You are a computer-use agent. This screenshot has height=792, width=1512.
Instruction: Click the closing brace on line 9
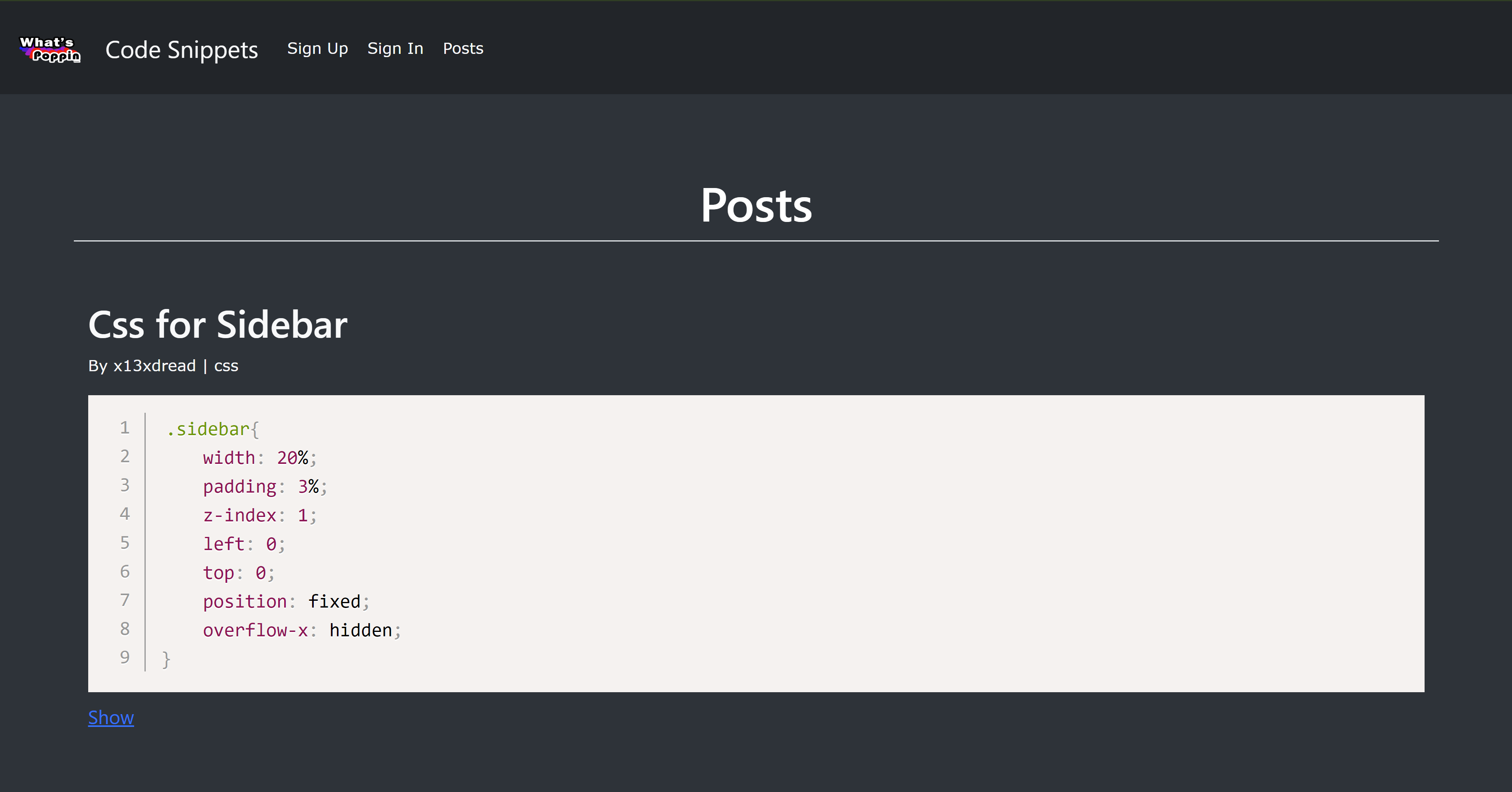point(166,659)
